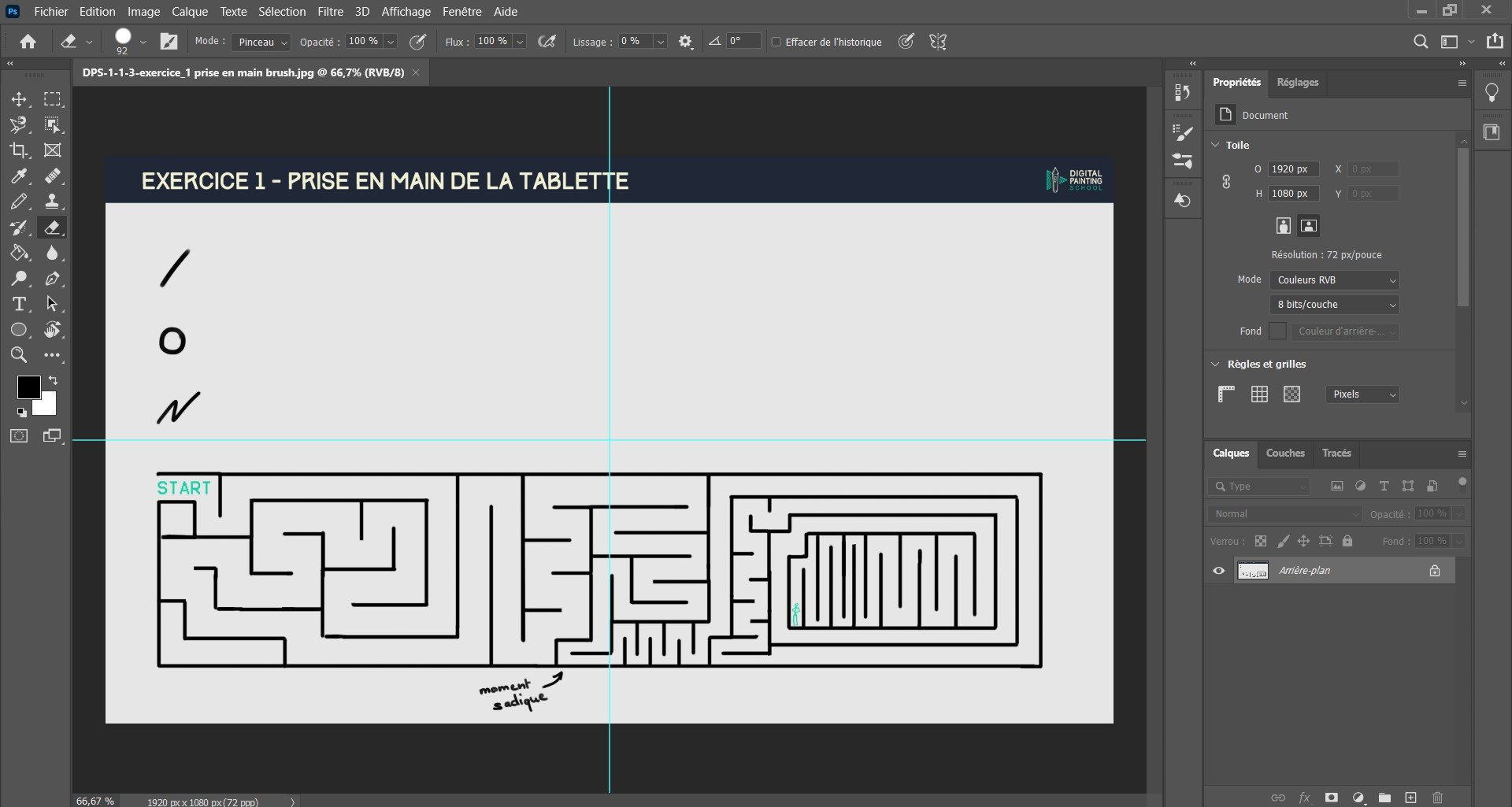Select the Eyedropper tool
Image resolution: width=1512 pixels, height=807 pixels.
point(19,176)
